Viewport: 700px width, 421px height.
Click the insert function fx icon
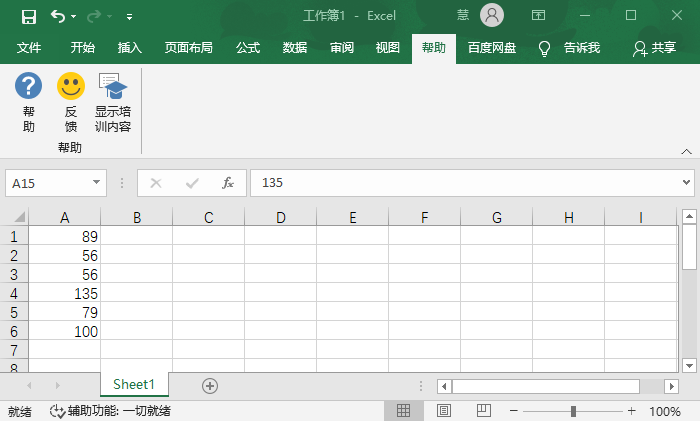(x=228, y=183)
